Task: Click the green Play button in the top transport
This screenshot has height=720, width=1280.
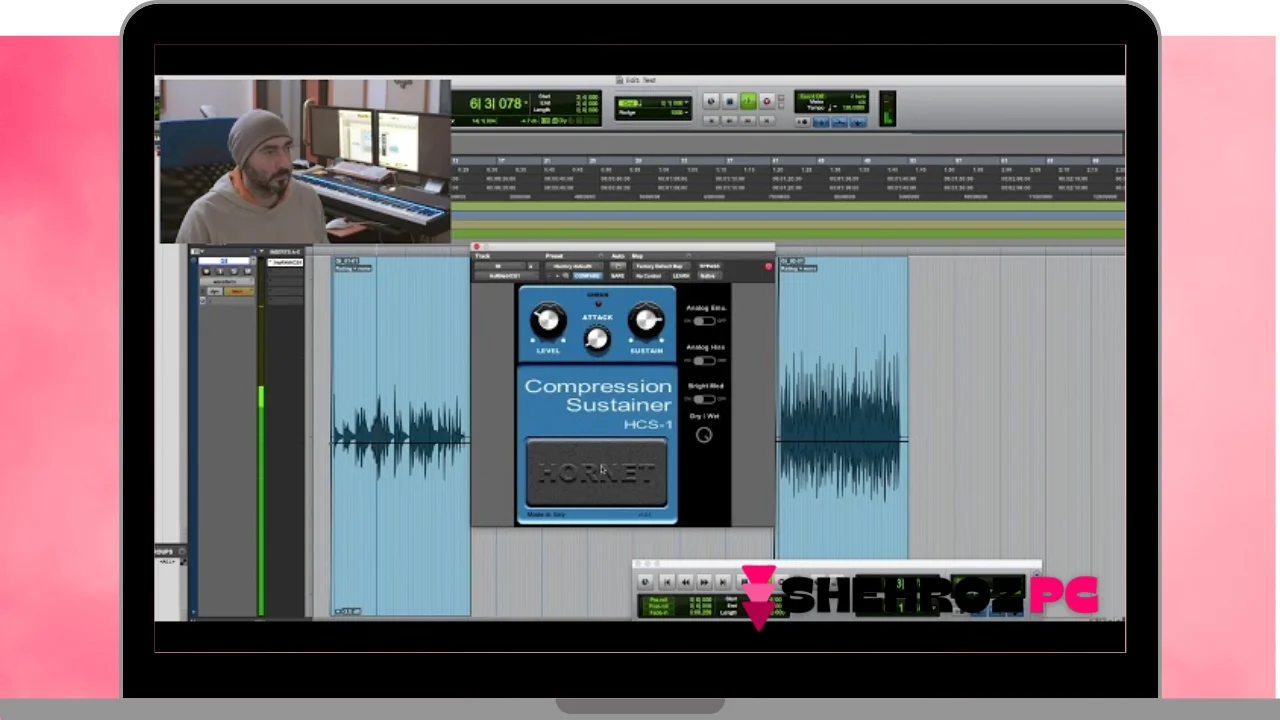Action: (749, 101)
